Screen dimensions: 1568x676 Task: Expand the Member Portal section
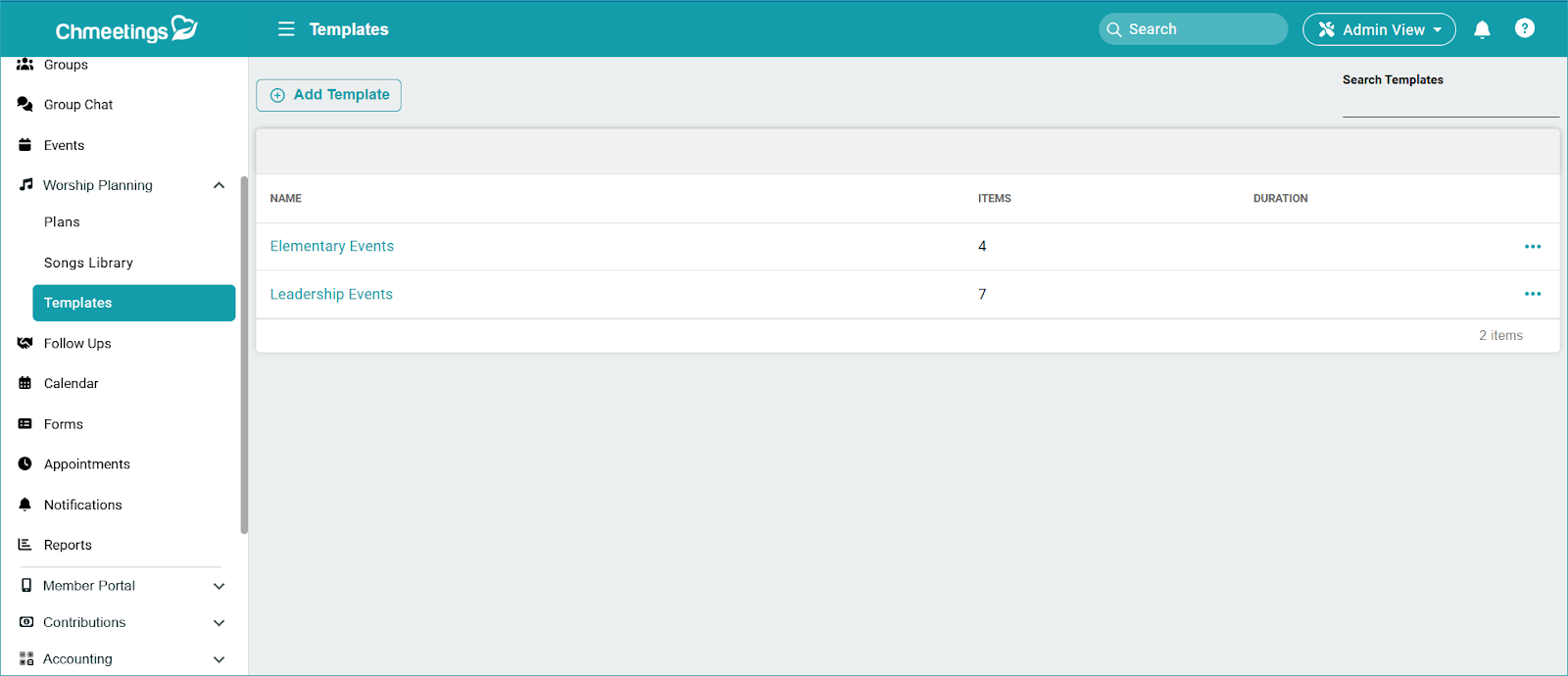coord(219,586)
